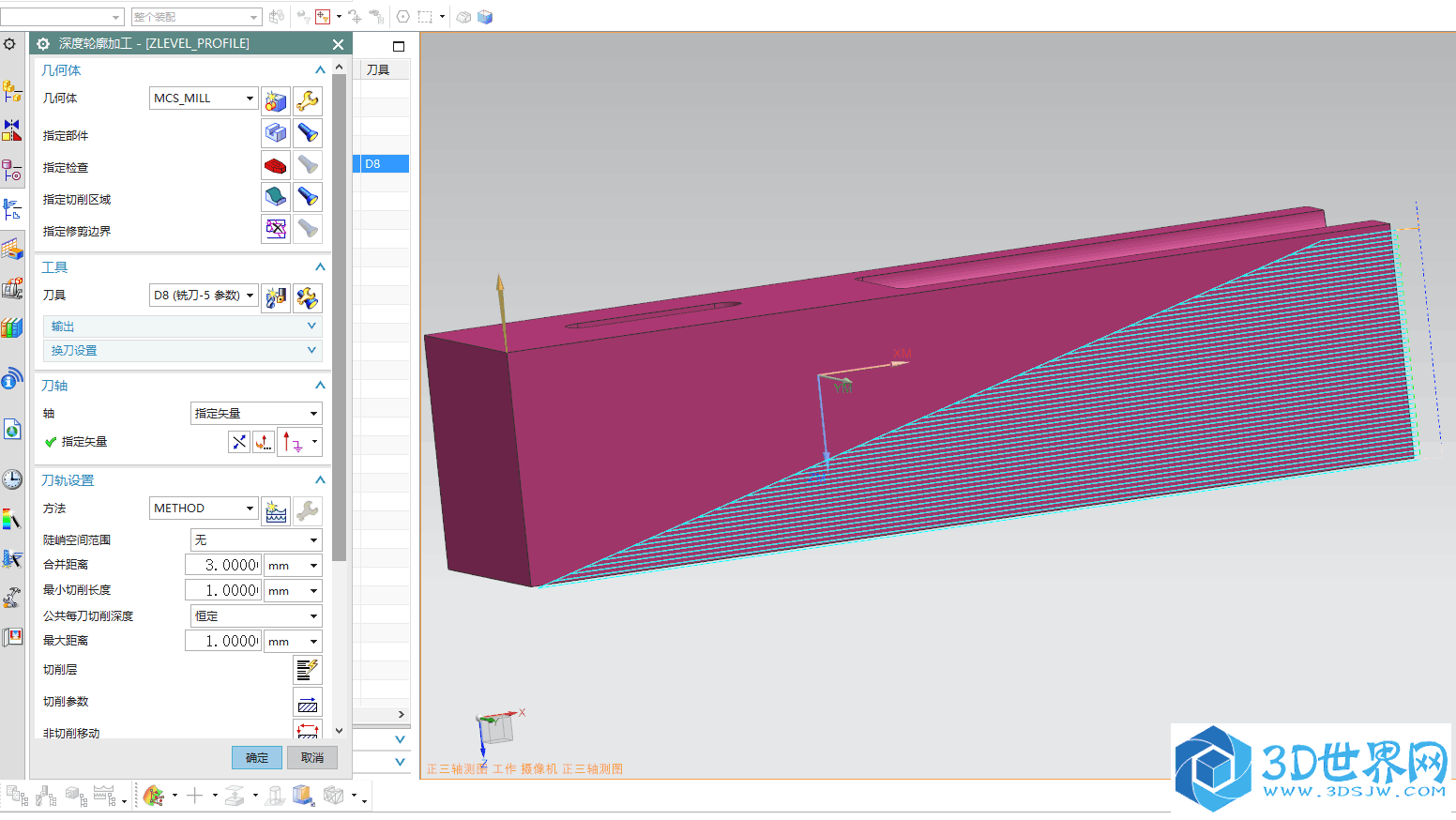Screen dimensions: 1456x820
Task: Click the edit geometry wrench next to MCS_MILL
Action: tap(308, 99)
